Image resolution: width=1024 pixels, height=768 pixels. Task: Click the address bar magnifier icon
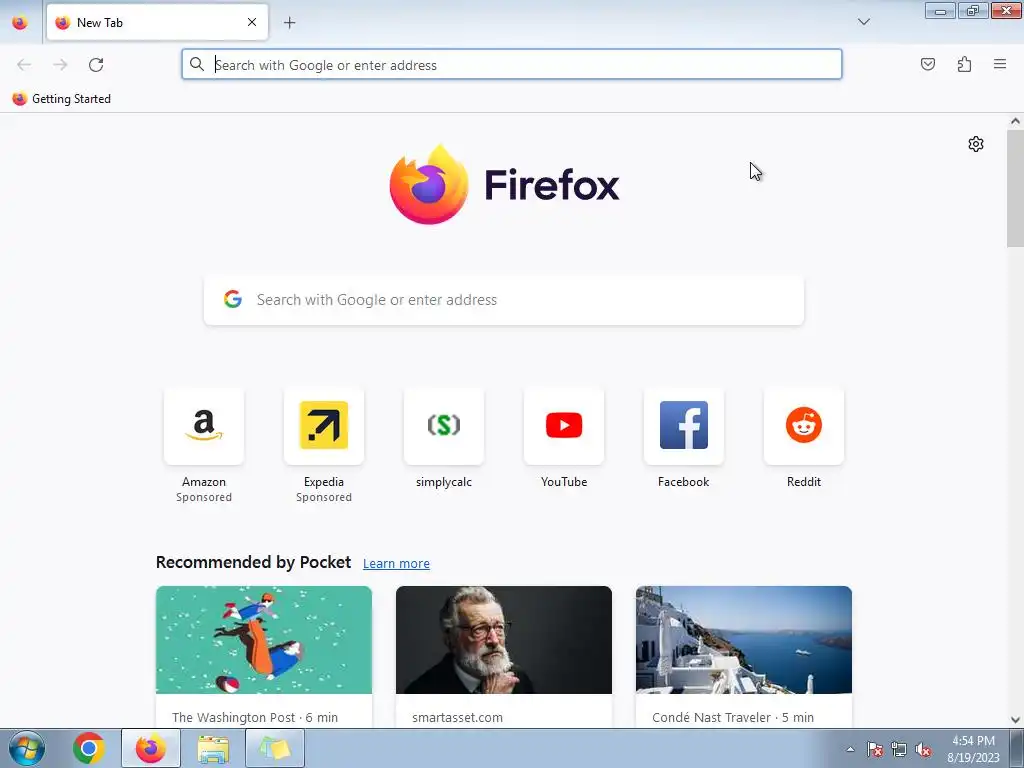[x=197, y=64]
